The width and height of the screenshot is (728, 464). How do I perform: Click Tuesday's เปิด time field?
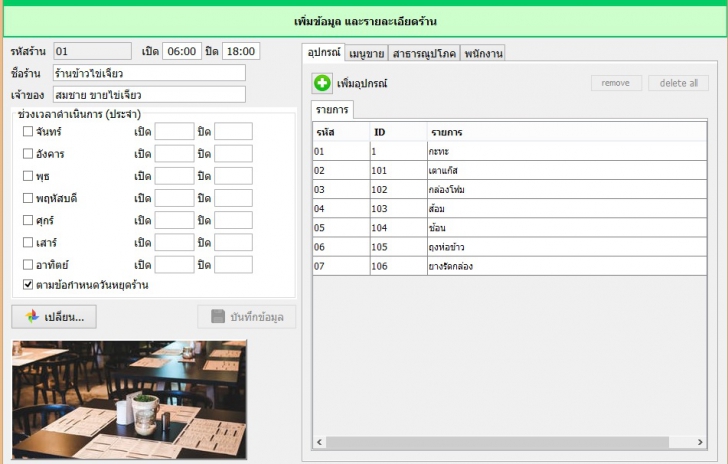(174, 154)
